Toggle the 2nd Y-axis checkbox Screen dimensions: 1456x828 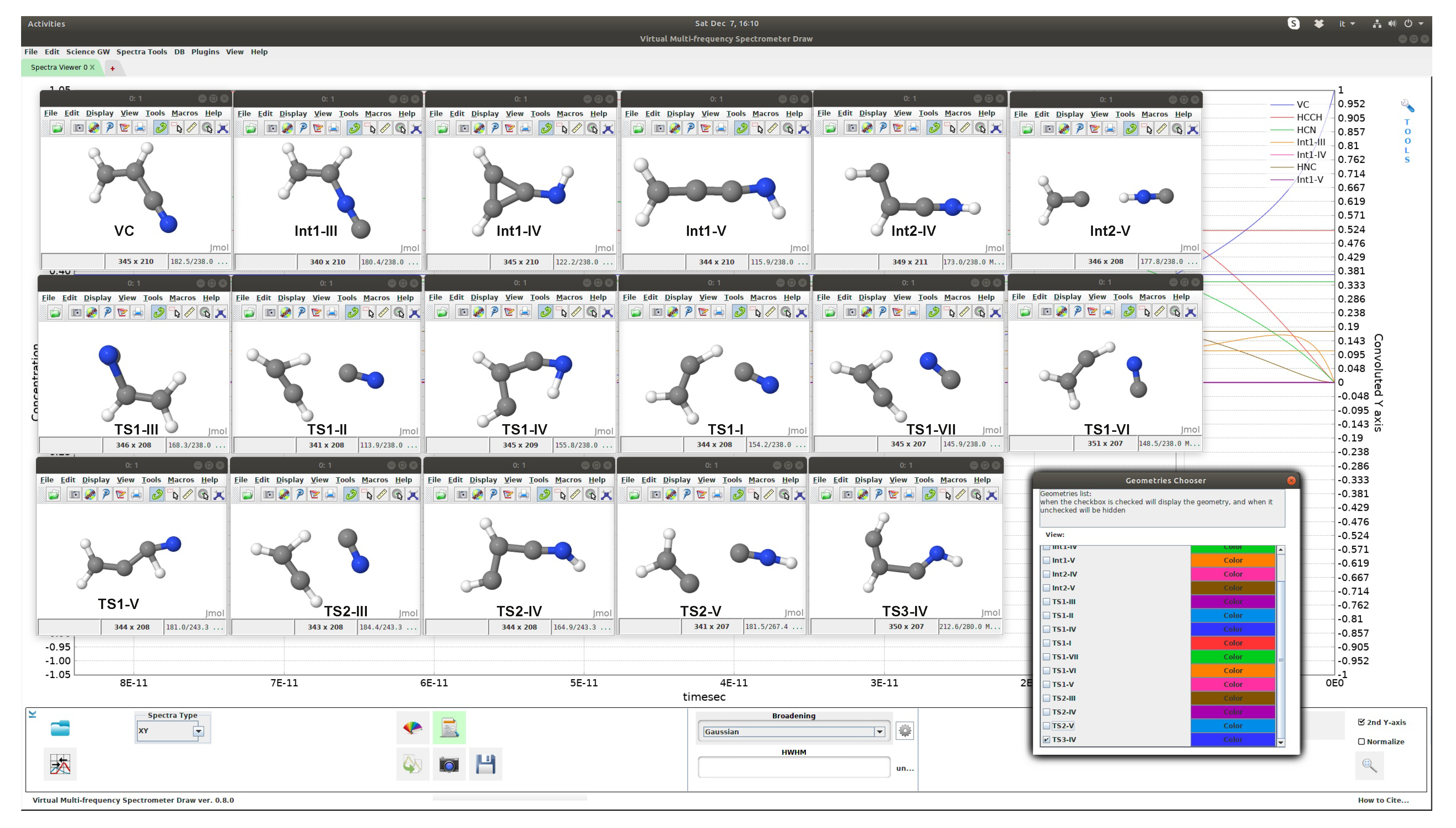point(1361,722)
